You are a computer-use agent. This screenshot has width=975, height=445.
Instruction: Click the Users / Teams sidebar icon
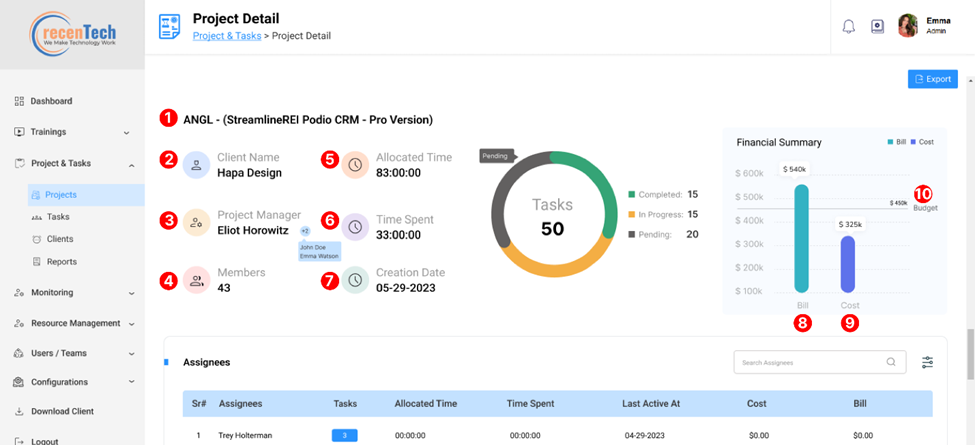click(x=19, y=353)
